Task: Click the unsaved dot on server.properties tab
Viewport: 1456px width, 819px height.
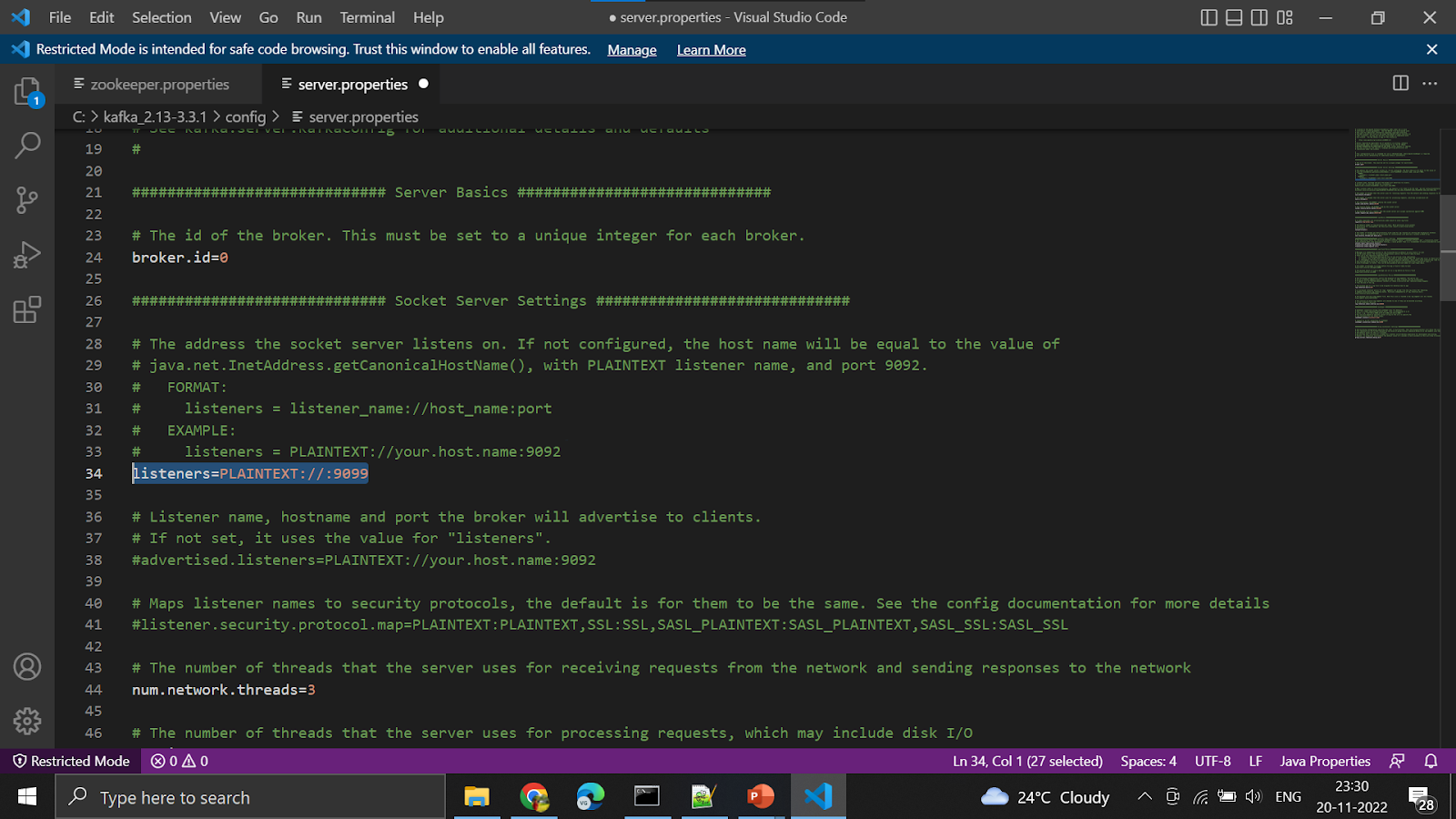Action: [423, 84]
